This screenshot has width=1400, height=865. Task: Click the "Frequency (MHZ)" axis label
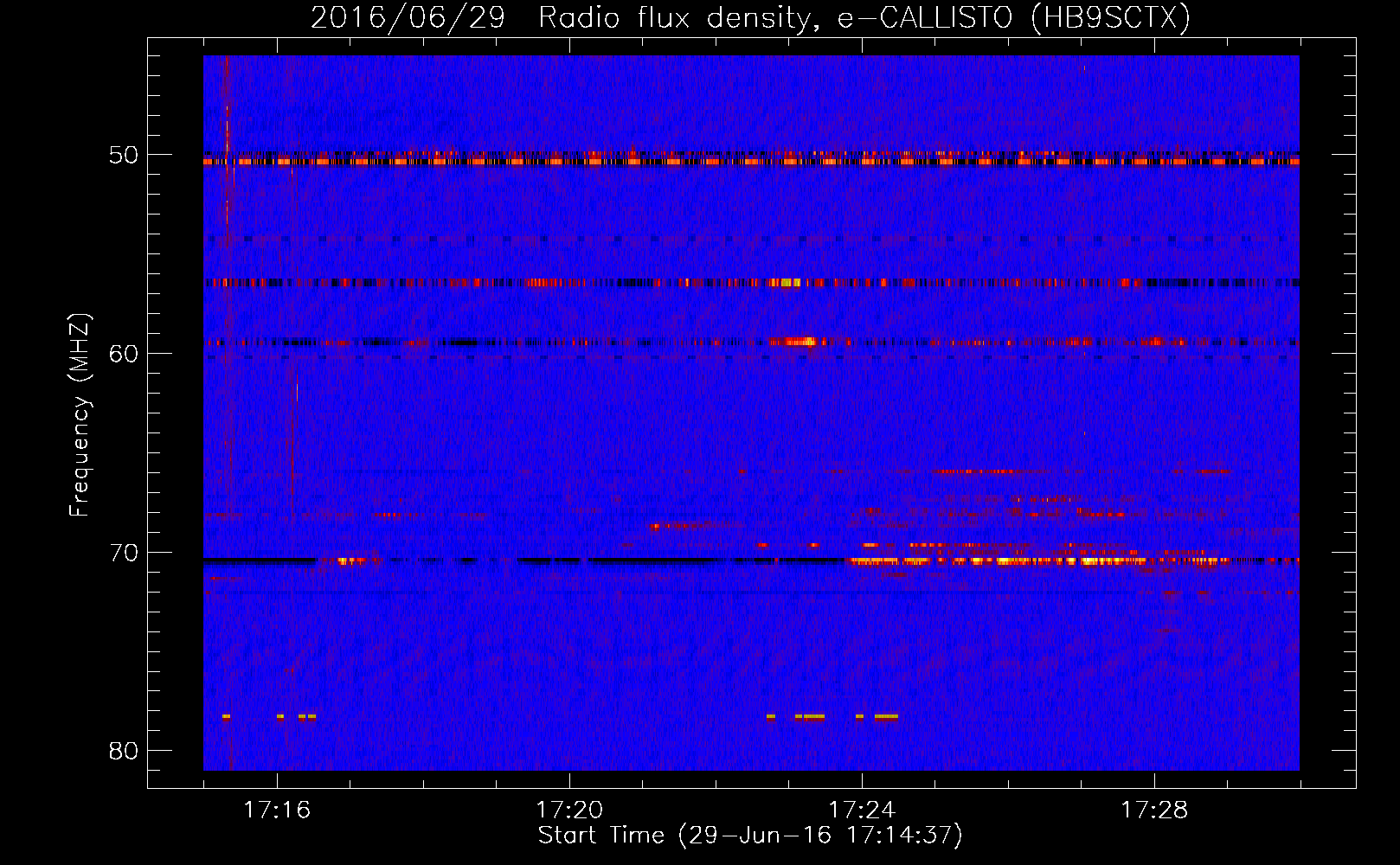80,415
